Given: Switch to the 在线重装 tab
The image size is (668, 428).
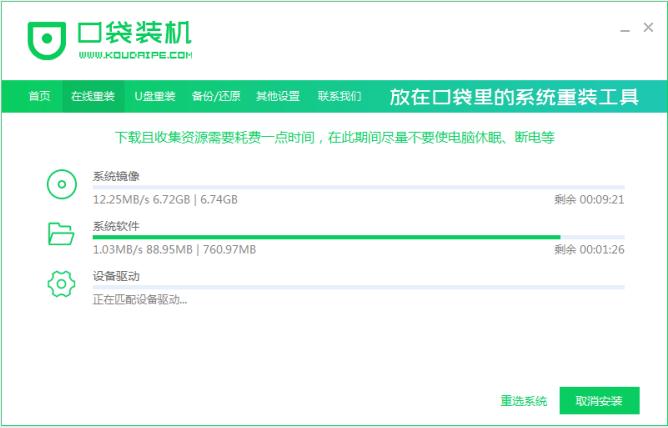Looking at the screenshot, I should (93, 96).
